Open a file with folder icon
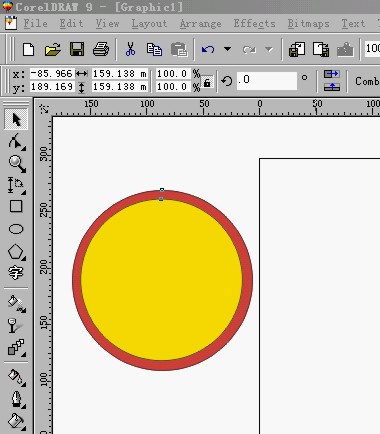 point(53,50)
